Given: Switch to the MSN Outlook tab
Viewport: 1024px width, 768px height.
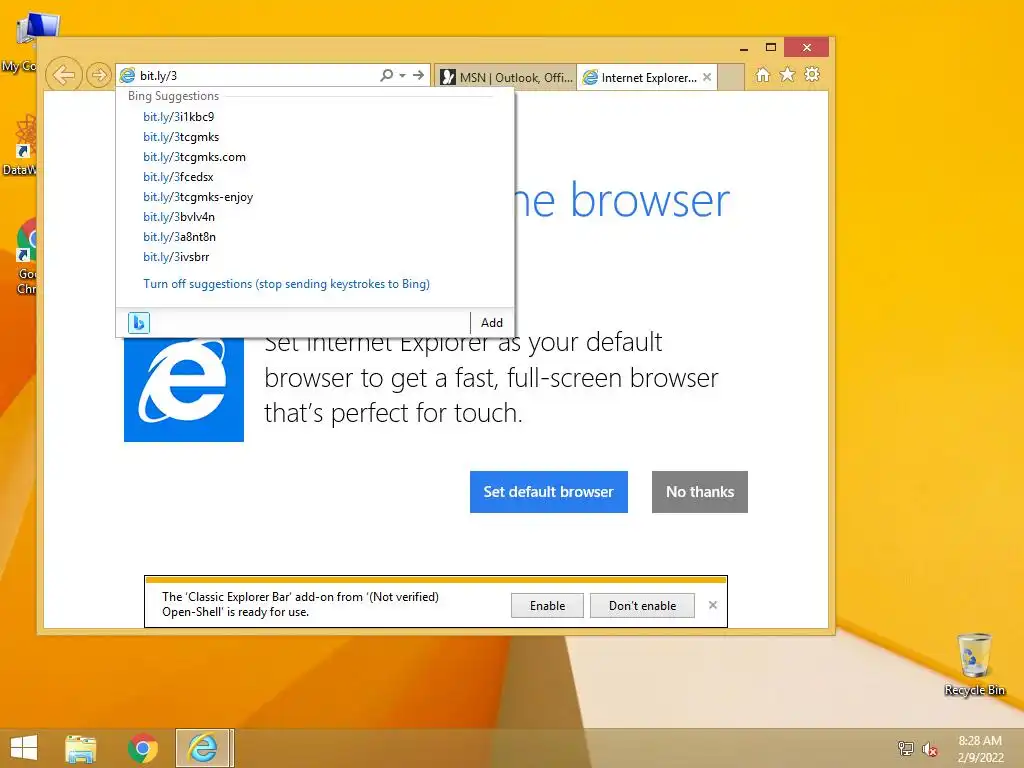Looking at the screenshot, I should pos(505,77).
